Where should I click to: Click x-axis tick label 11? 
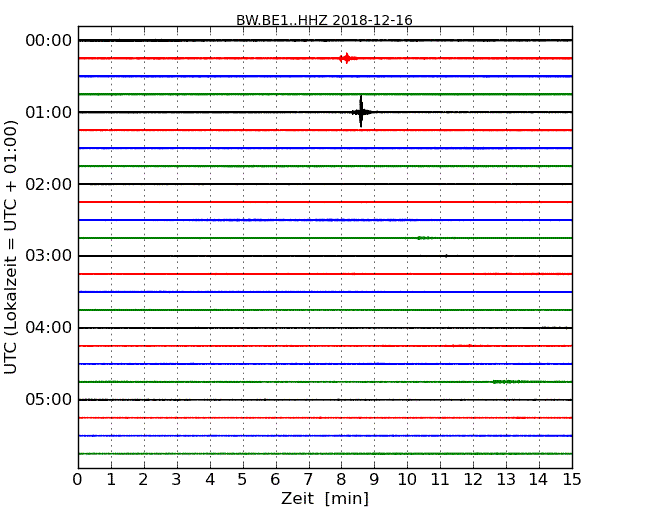point(440,479)
